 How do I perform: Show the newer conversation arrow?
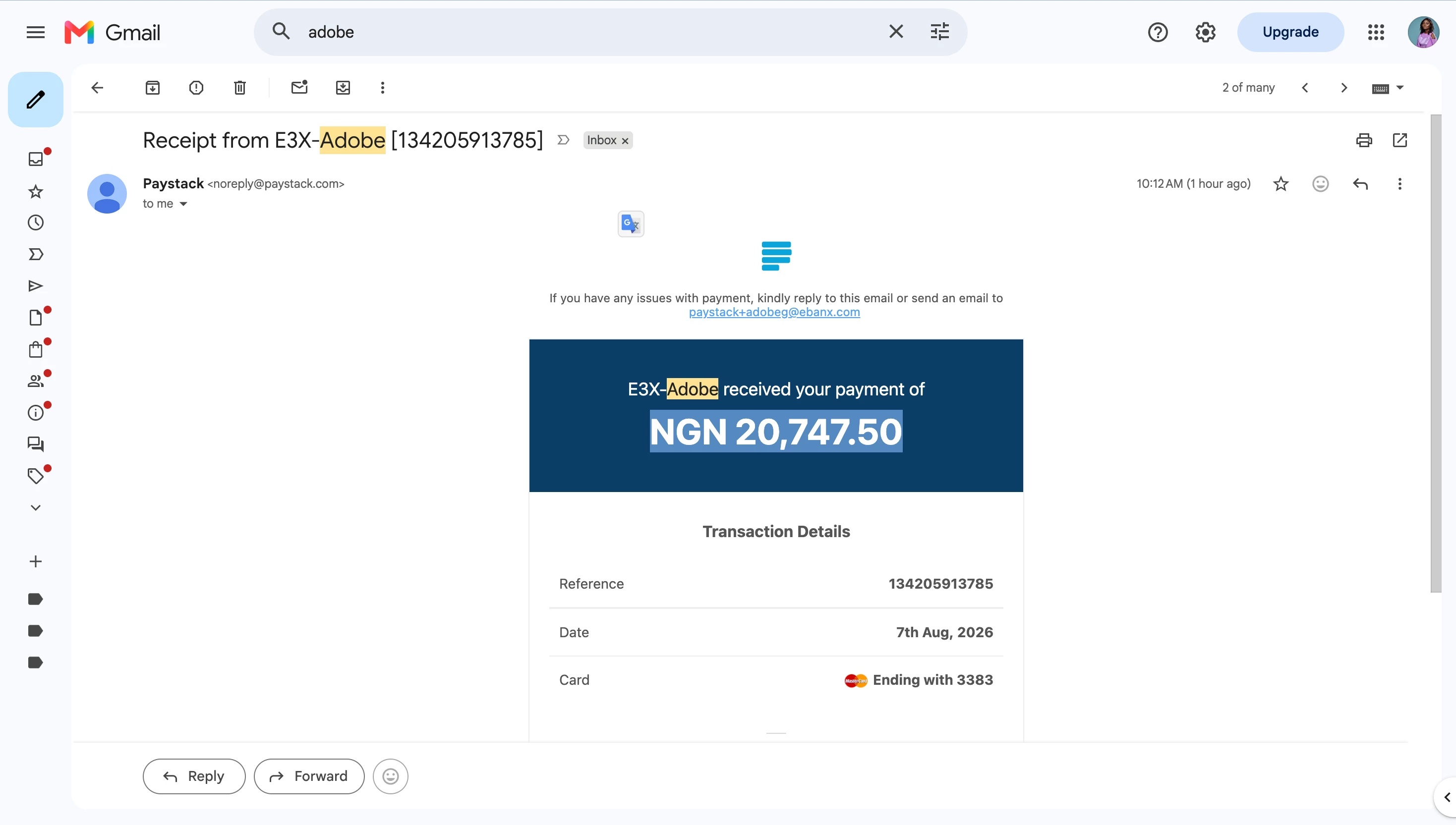[x=1305, y=88]
